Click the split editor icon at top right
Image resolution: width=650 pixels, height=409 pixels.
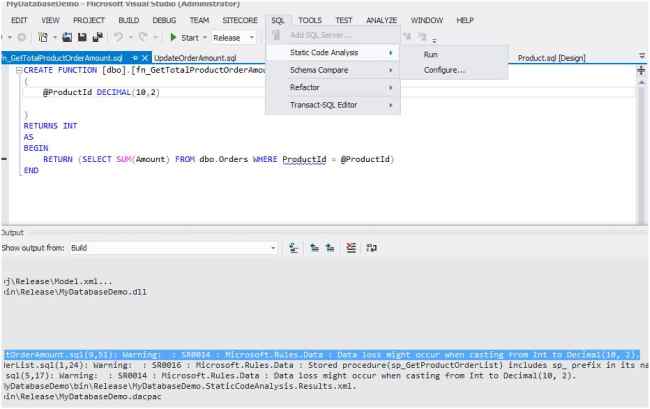point(641,70)
